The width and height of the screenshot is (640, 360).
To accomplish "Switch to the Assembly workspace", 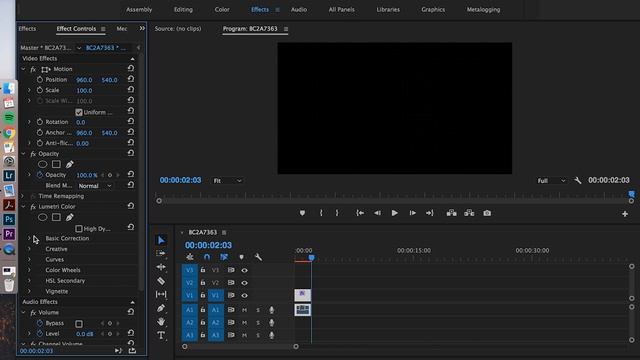I will point(139,9).
